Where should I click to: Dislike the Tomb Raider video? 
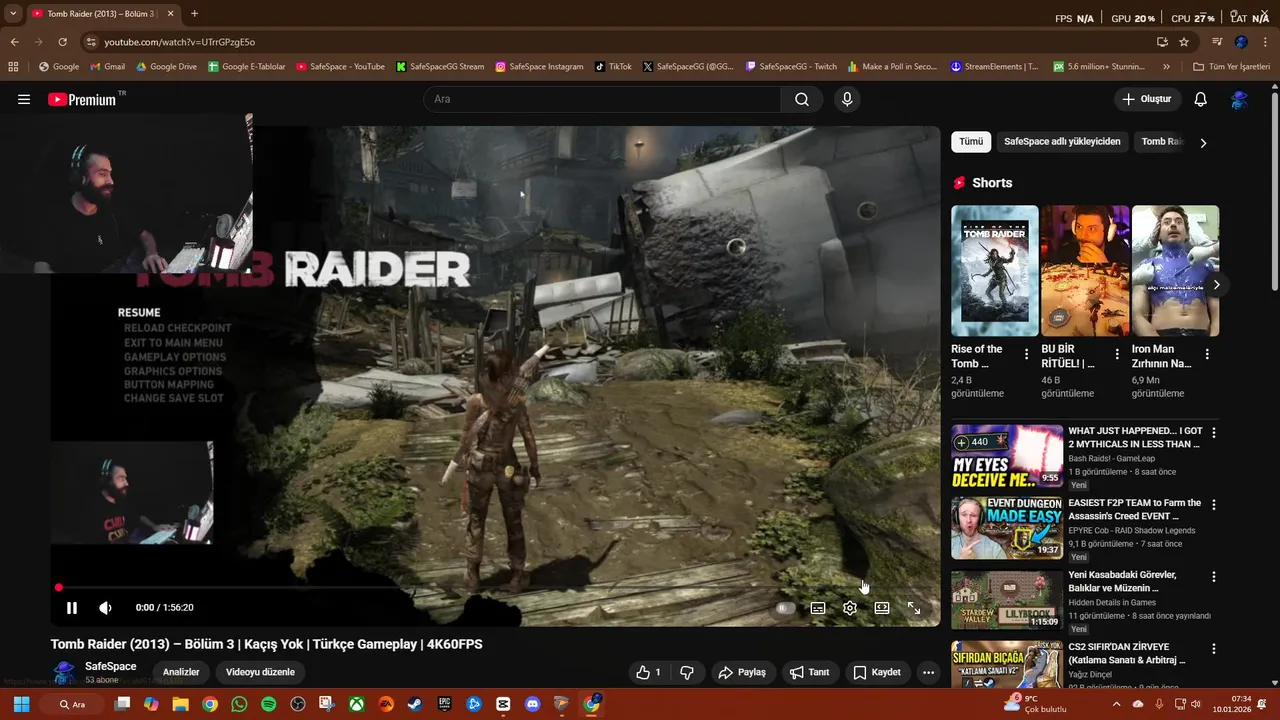(687, 672)
